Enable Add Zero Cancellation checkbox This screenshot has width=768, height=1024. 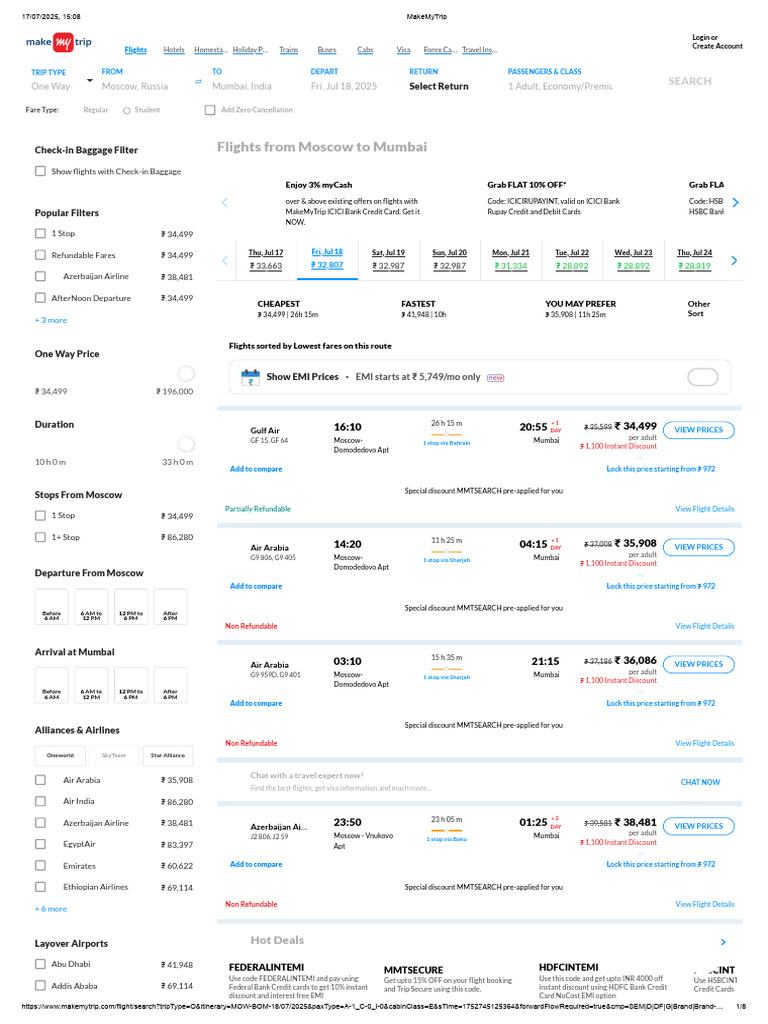(210, 110)
